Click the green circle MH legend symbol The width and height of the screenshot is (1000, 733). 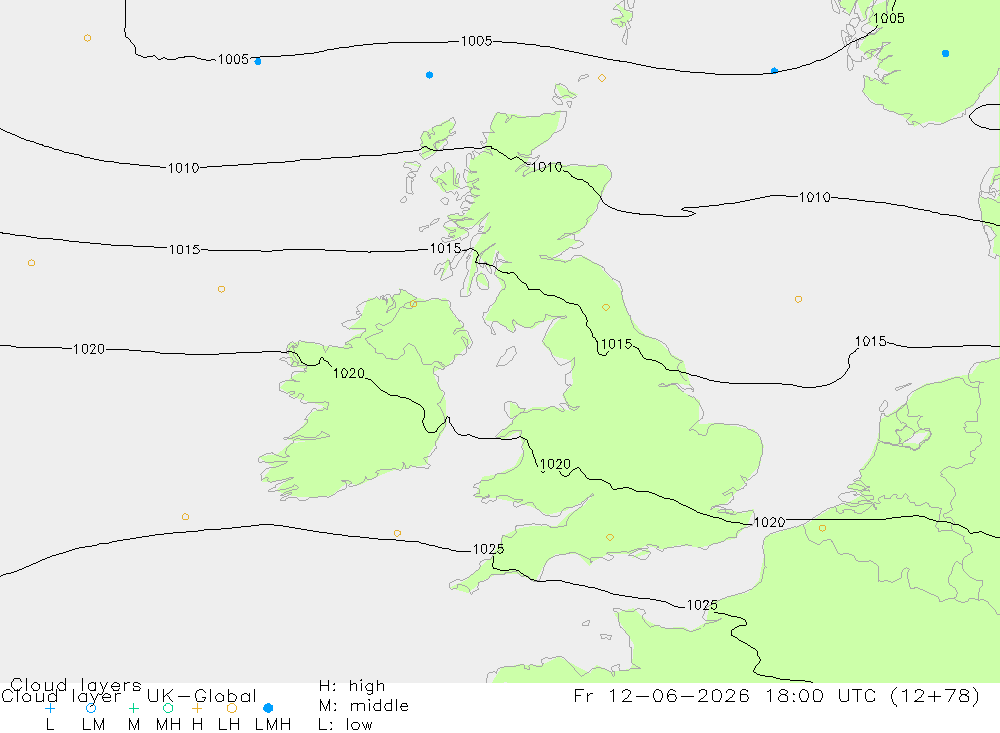(x=168, y=708)
